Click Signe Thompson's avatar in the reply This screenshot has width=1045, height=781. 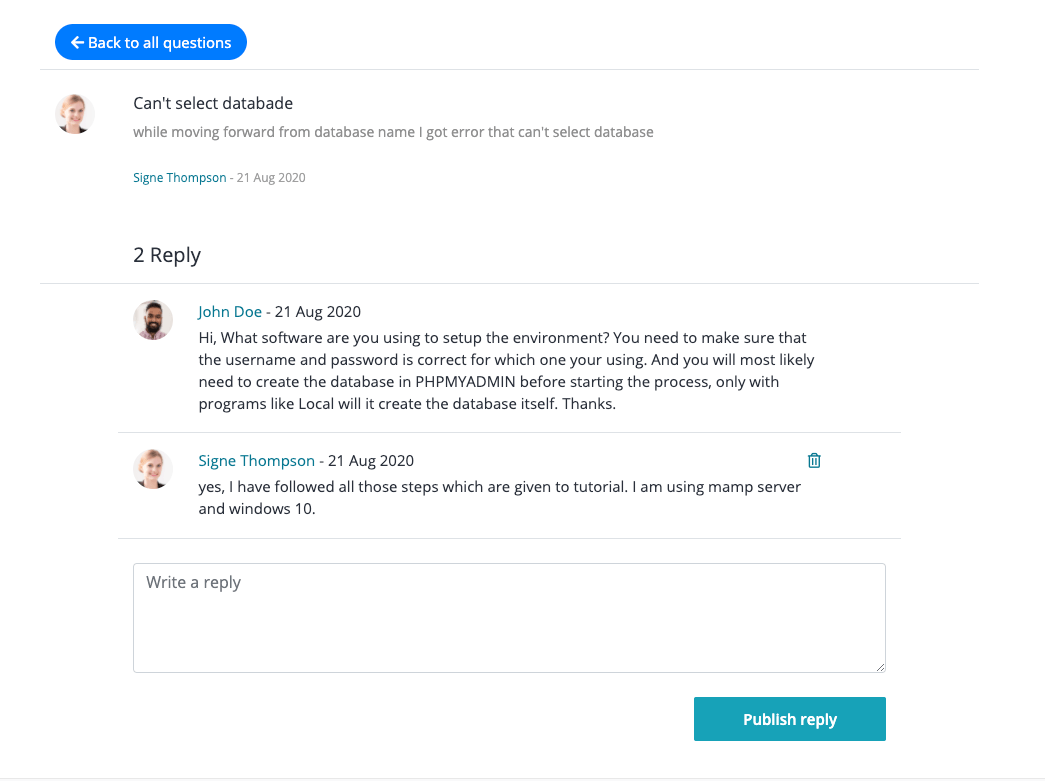coord(153,469)
